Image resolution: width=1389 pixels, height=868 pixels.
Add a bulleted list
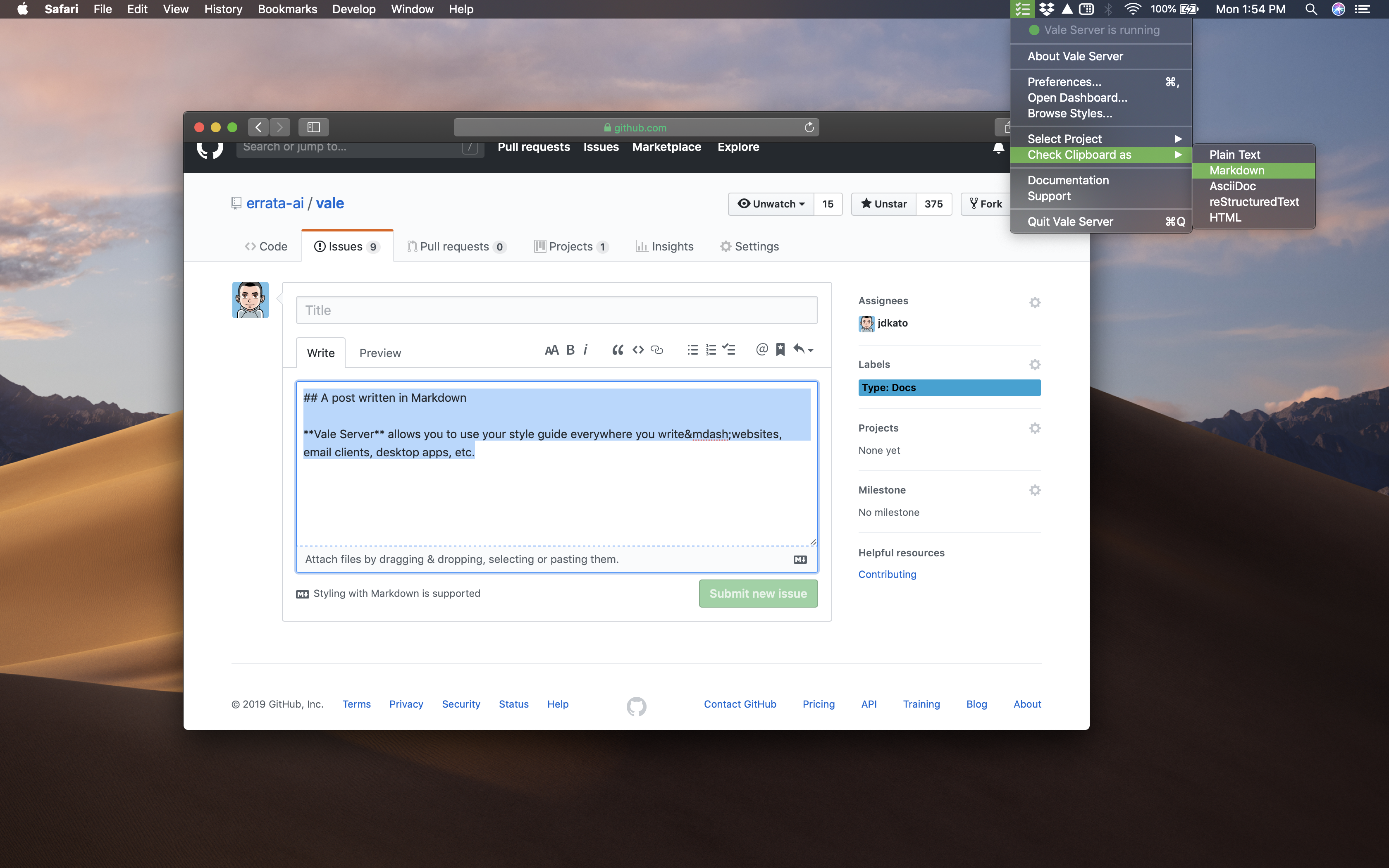tap(692, 350)
